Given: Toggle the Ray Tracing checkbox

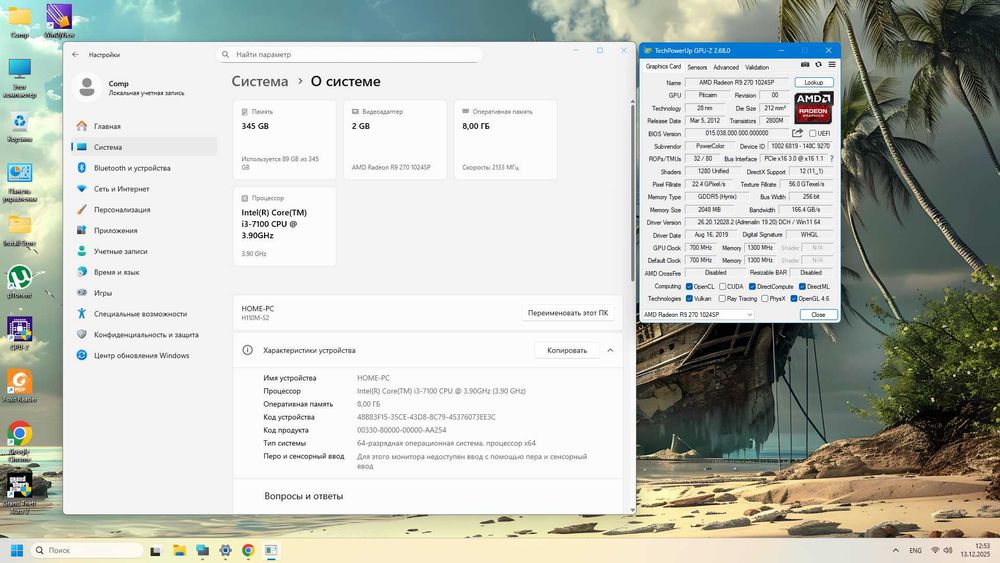Looking at the screenshot, I should pyautogui.click(x=724, y=298).
